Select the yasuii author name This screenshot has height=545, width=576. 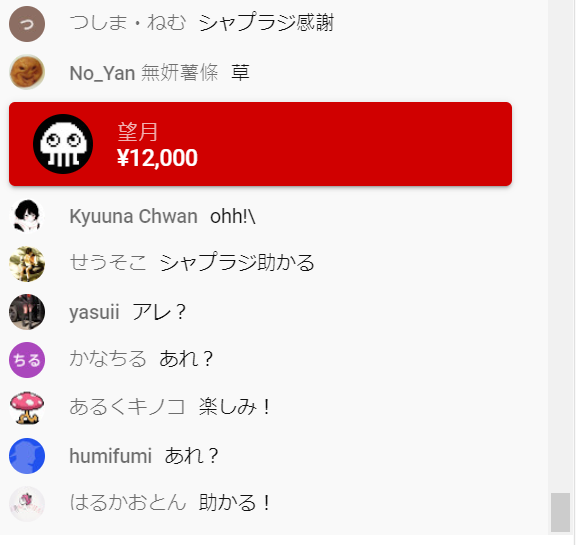(x=94, y=313)
